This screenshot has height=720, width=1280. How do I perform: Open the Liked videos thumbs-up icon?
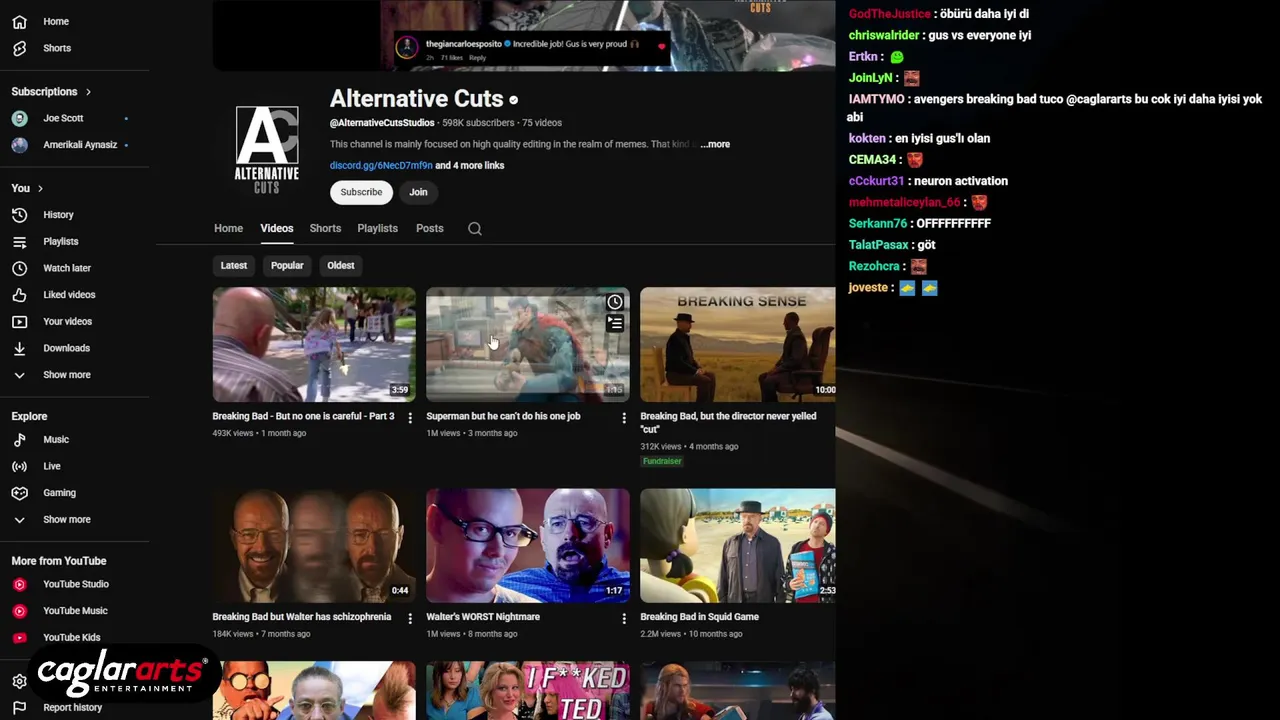coord(19,295)
